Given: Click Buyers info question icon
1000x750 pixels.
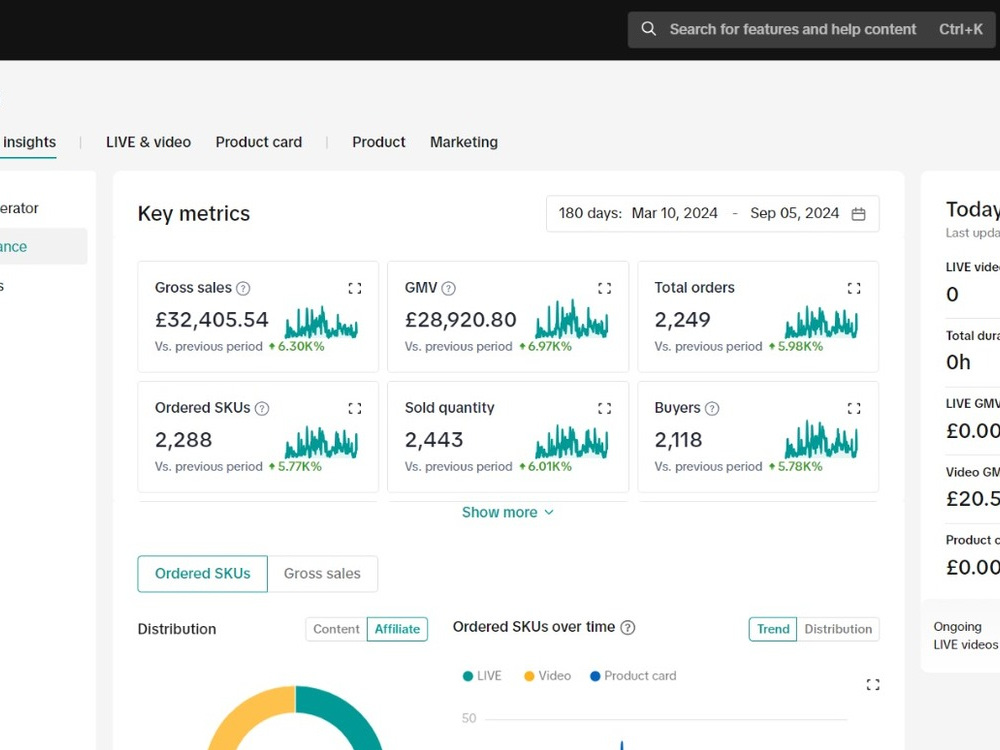Looking at the screenshot, I should pos(712,408).
